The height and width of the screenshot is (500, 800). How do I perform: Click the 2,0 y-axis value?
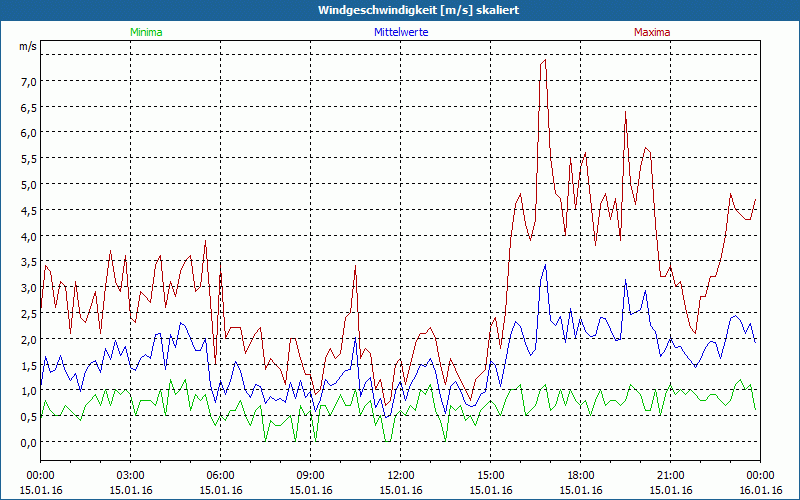pos(28,339)
